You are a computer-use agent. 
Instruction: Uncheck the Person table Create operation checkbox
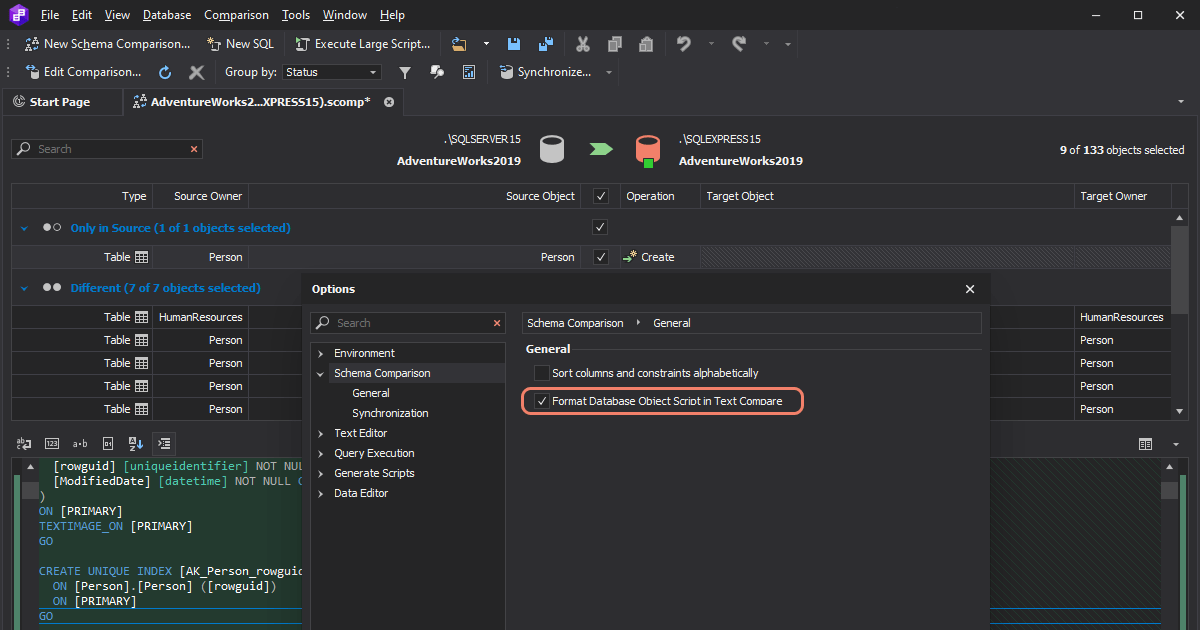(599, 257)
